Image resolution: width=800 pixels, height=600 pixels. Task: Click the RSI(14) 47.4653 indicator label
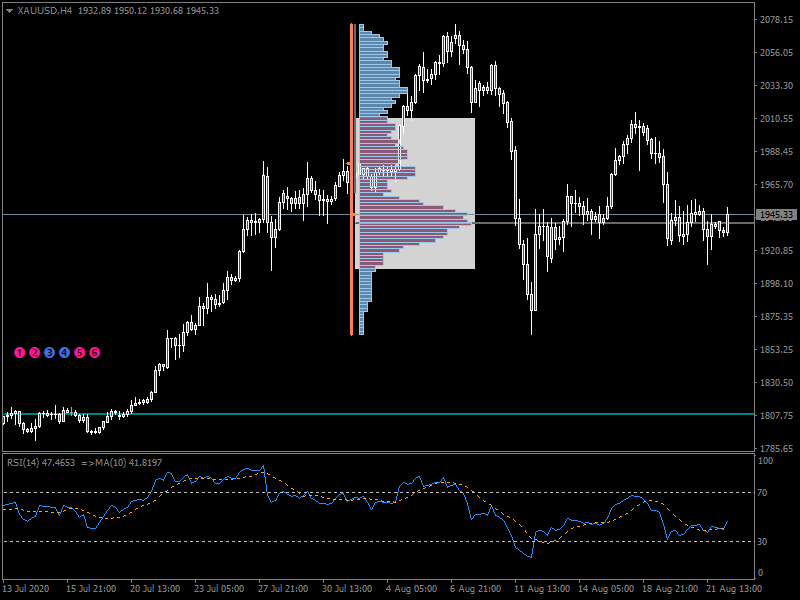(x=41, y=463)
